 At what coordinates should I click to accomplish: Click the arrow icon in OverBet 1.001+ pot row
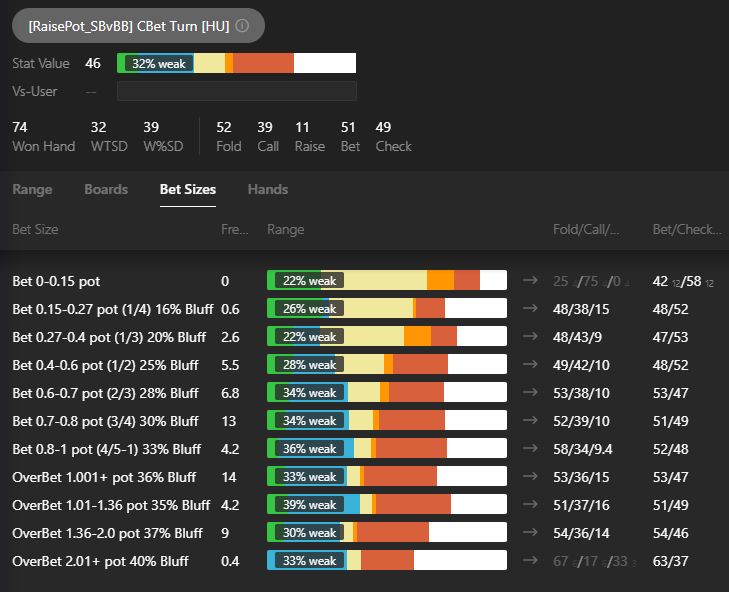529,477
